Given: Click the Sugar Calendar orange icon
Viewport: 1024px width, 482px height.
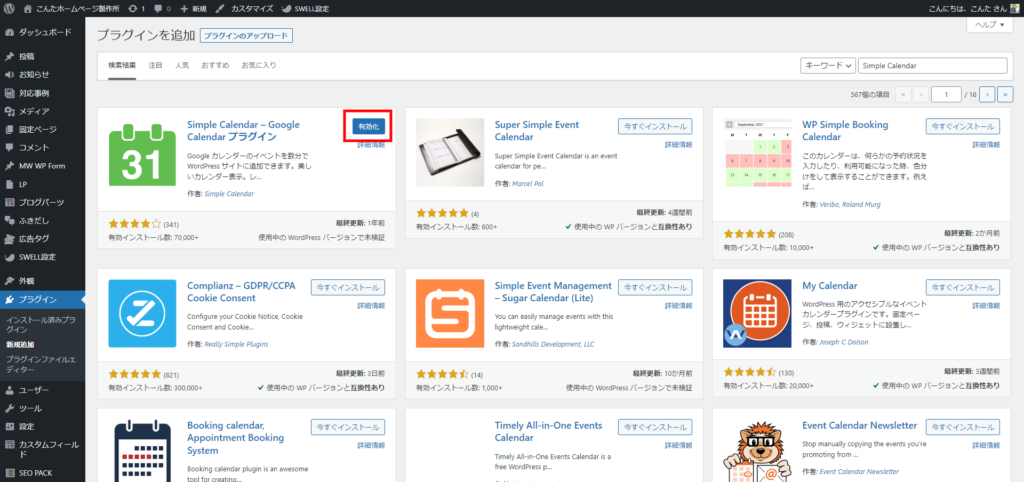Looking at the screenshot, I should 450,313.
